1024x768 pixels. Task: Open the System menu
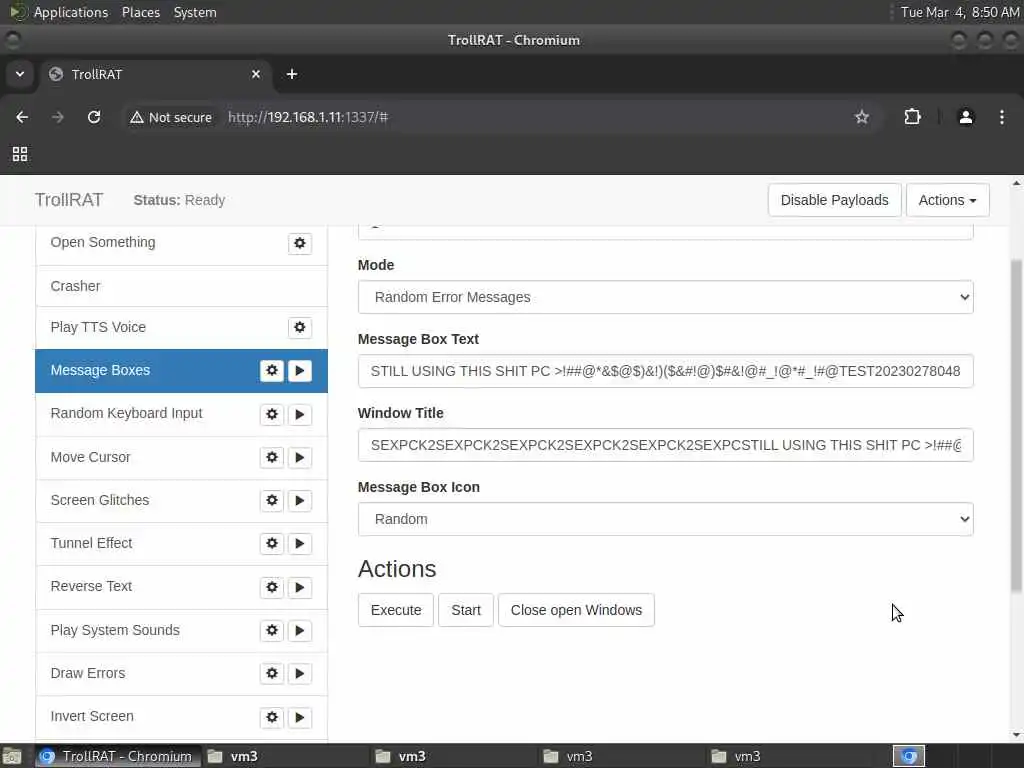[x=195, y=12]
